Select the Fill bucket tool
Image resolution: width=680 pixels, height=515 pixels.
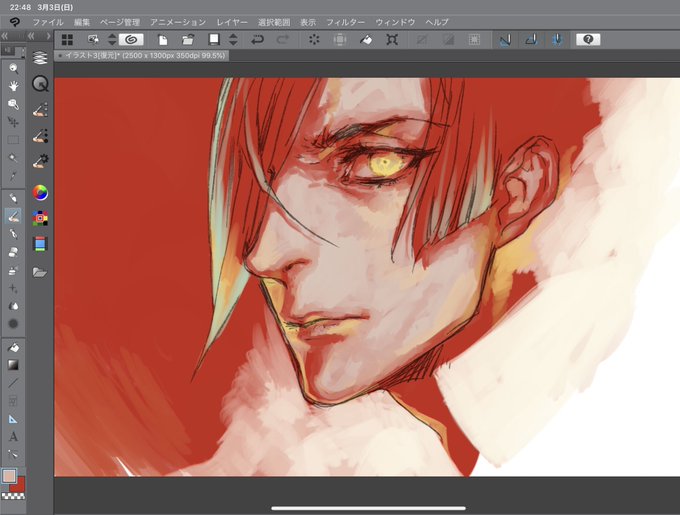point(13,347)
